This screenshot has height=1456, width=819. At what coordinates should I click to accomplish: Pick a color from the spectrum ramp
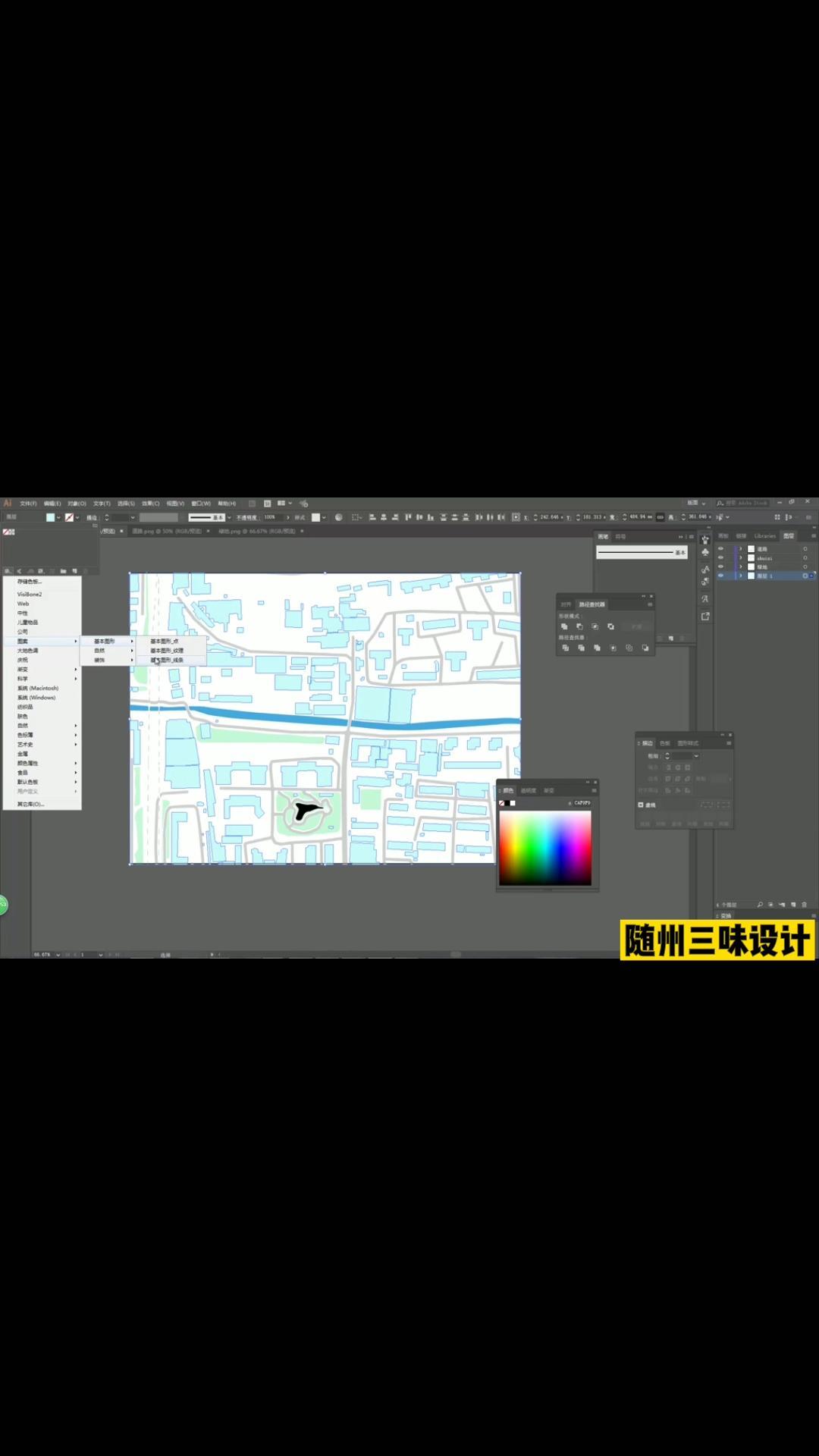pos(544,847)
